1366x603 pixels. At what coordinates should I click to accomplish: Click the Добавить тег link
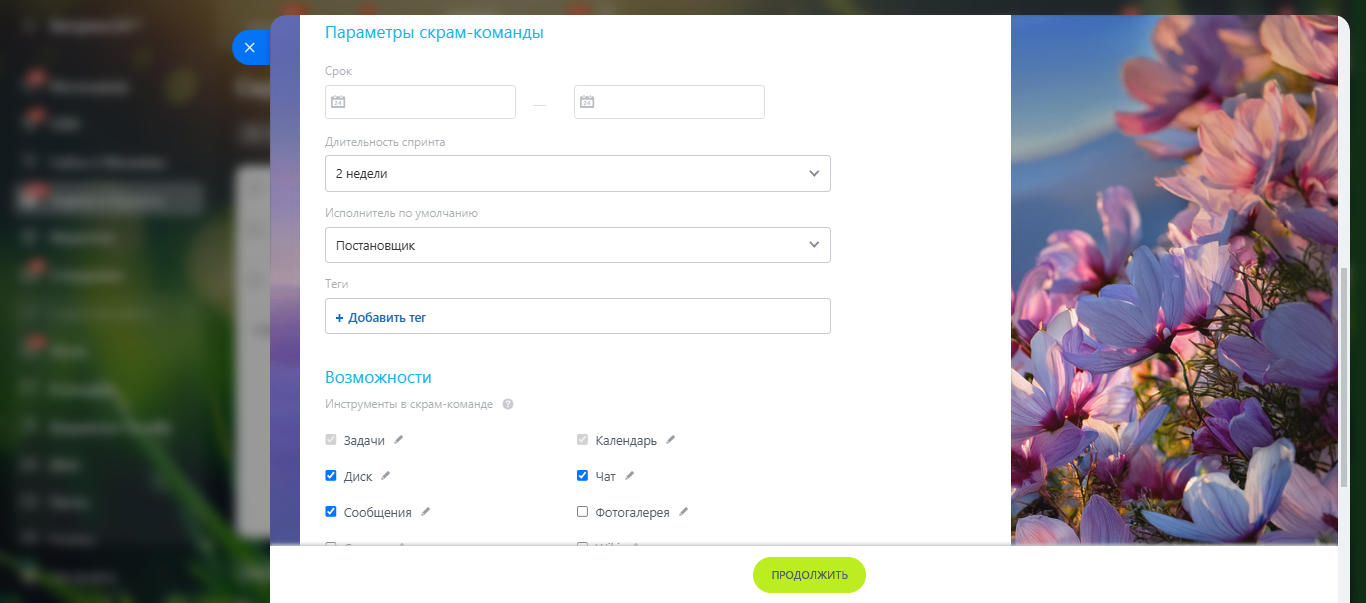click(x=381, y=317)
